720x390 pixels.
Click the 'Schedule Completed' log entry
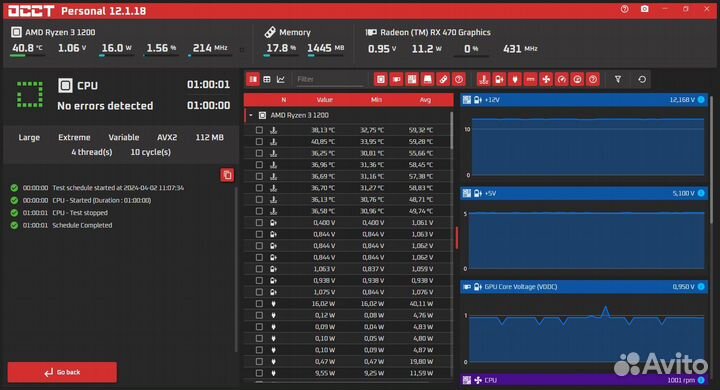point(82,225)
